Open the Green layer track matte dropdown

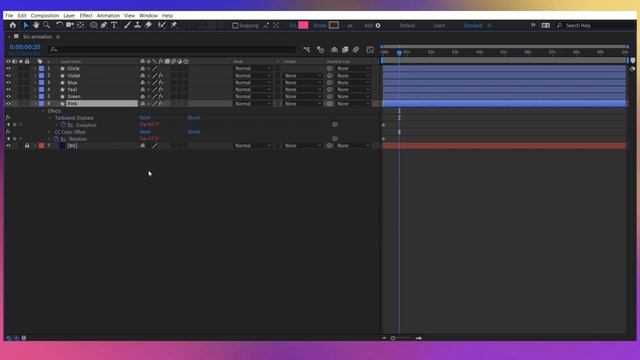coord(303,96)
